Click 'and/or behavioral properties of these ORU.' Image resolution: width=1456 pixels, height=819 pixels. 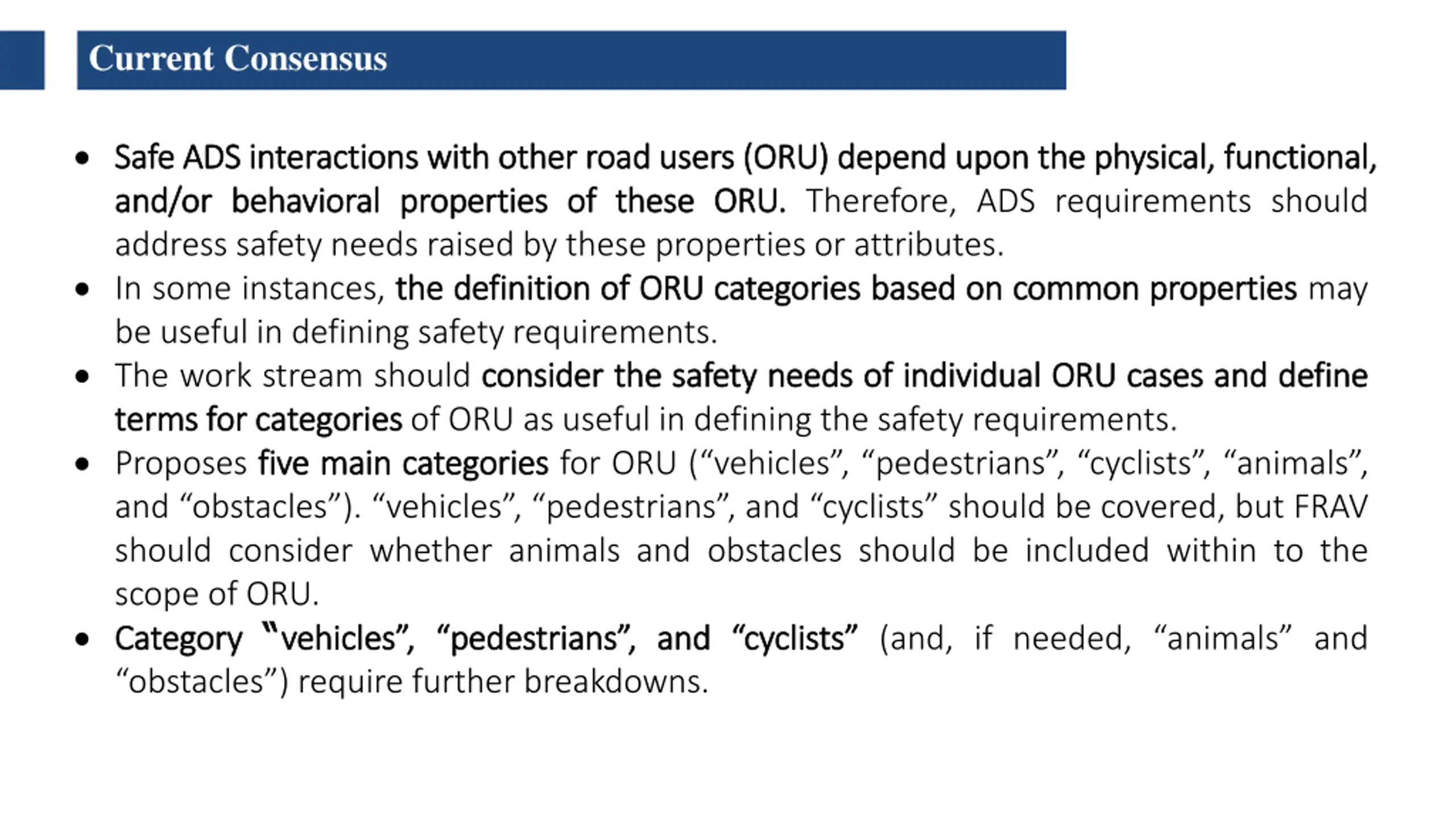click(450, 201)
